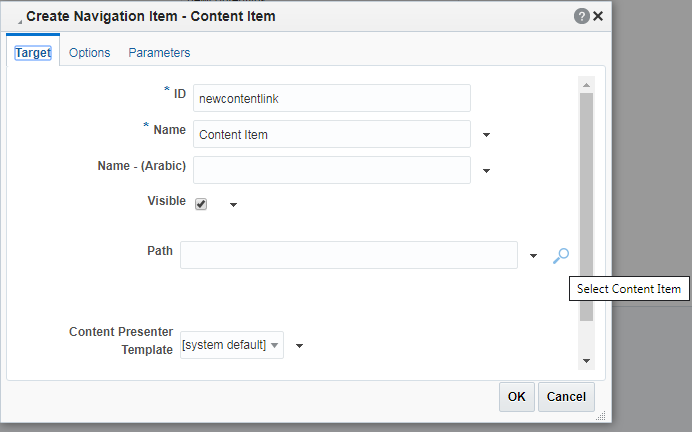Image resolution: width=692 pixels, height=432 pixels.
Task: Click the Select Content Item magnifier icon
Action: coord(561,255)
